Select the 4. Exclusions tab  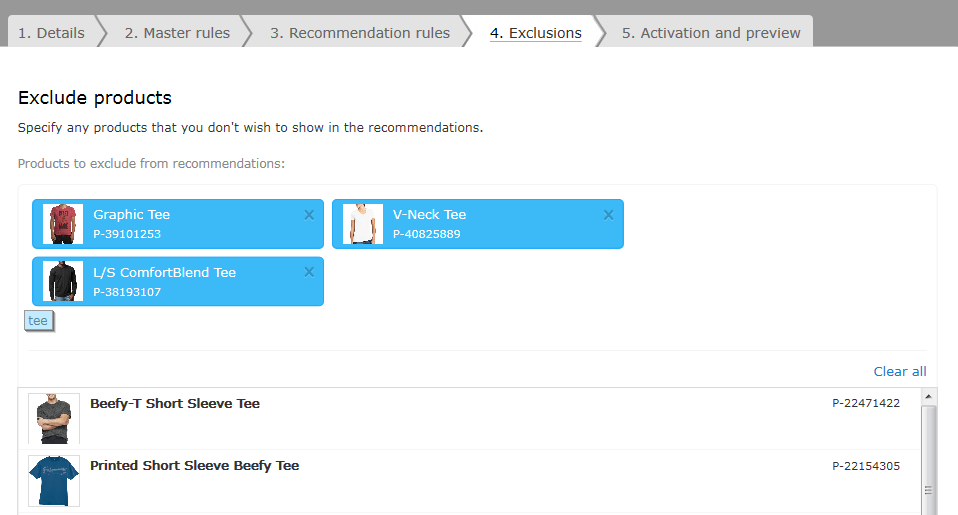coord(536,32)
